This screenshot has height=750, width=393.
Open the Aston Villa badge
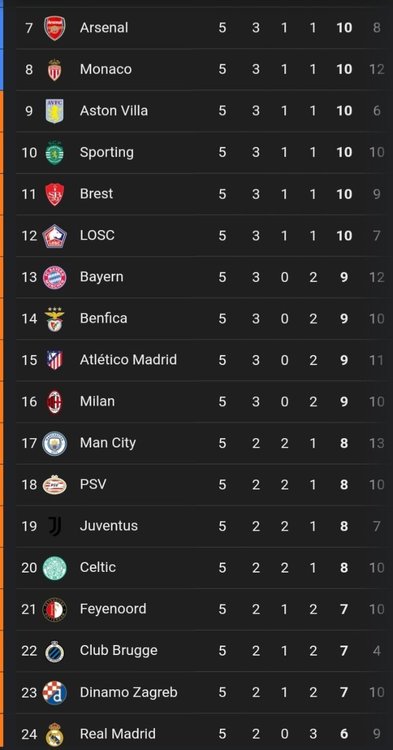click(55, 111)
